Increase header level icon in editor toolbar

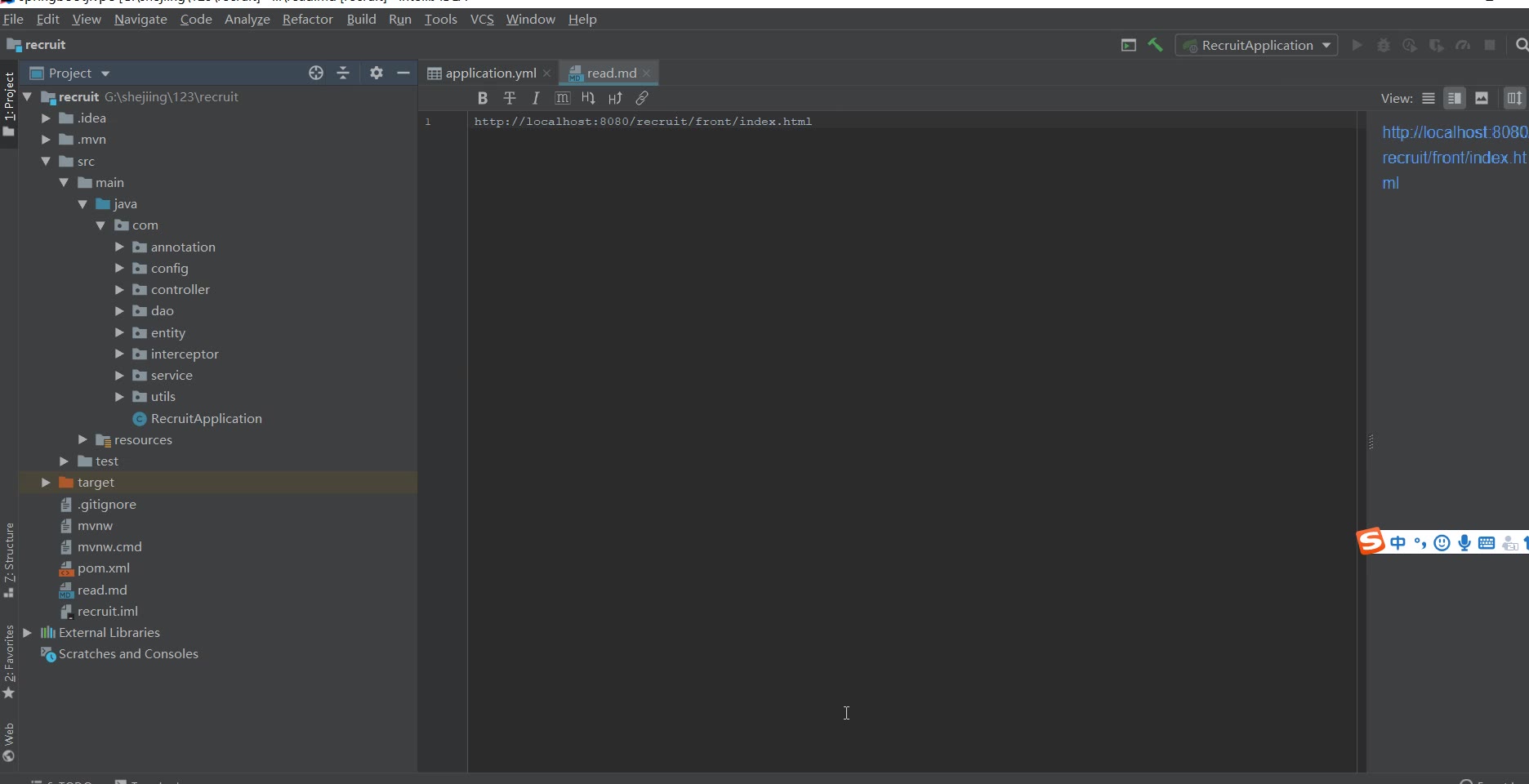(615, 98)
